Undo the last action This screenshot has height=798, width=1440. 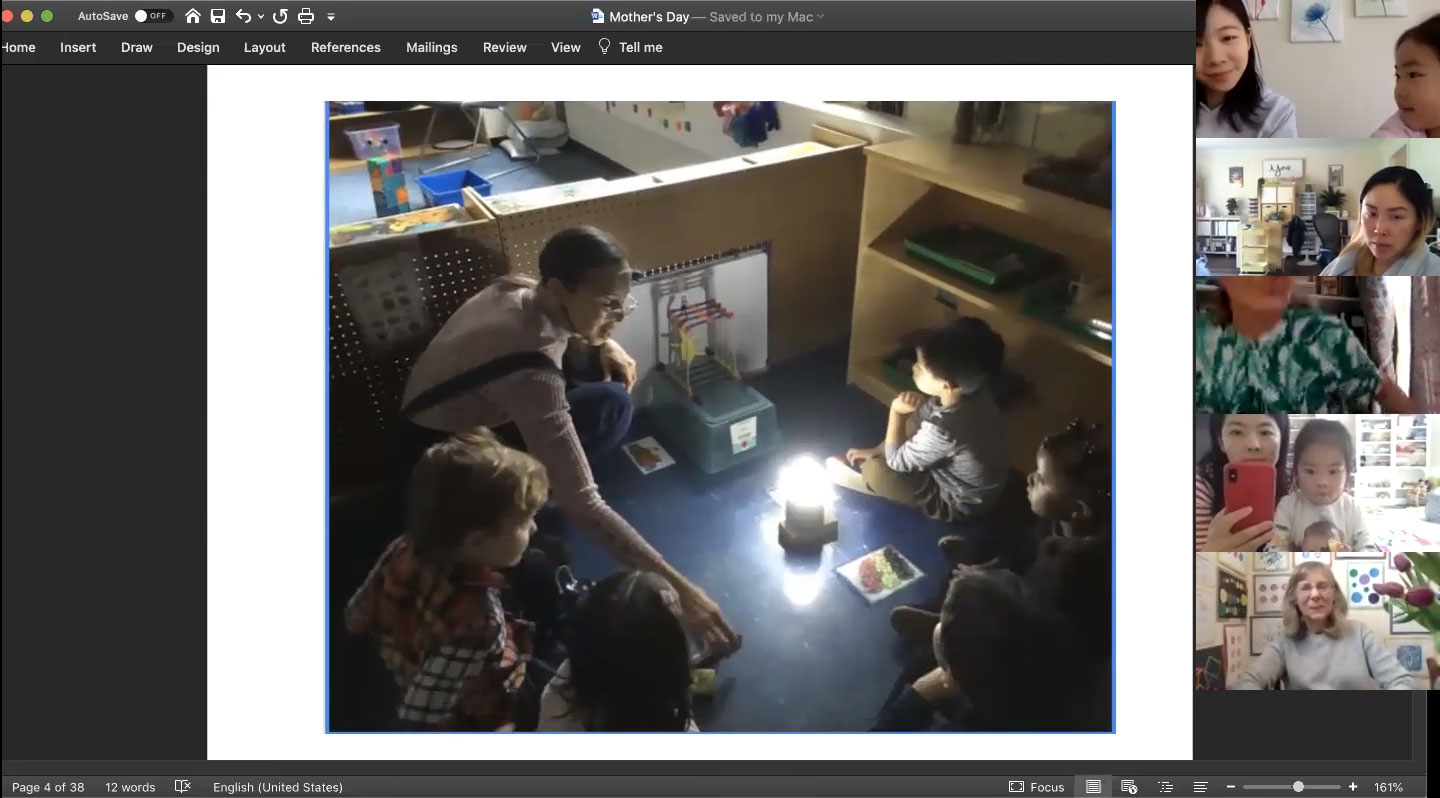pos(243,16)
